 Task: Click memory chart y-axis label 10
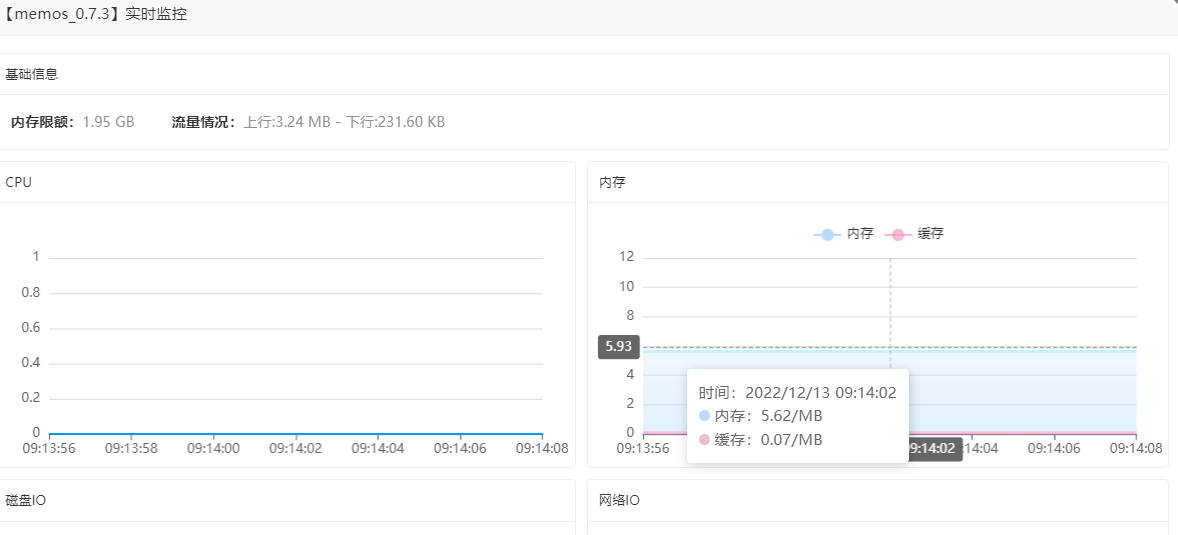[x=627, y=286]
